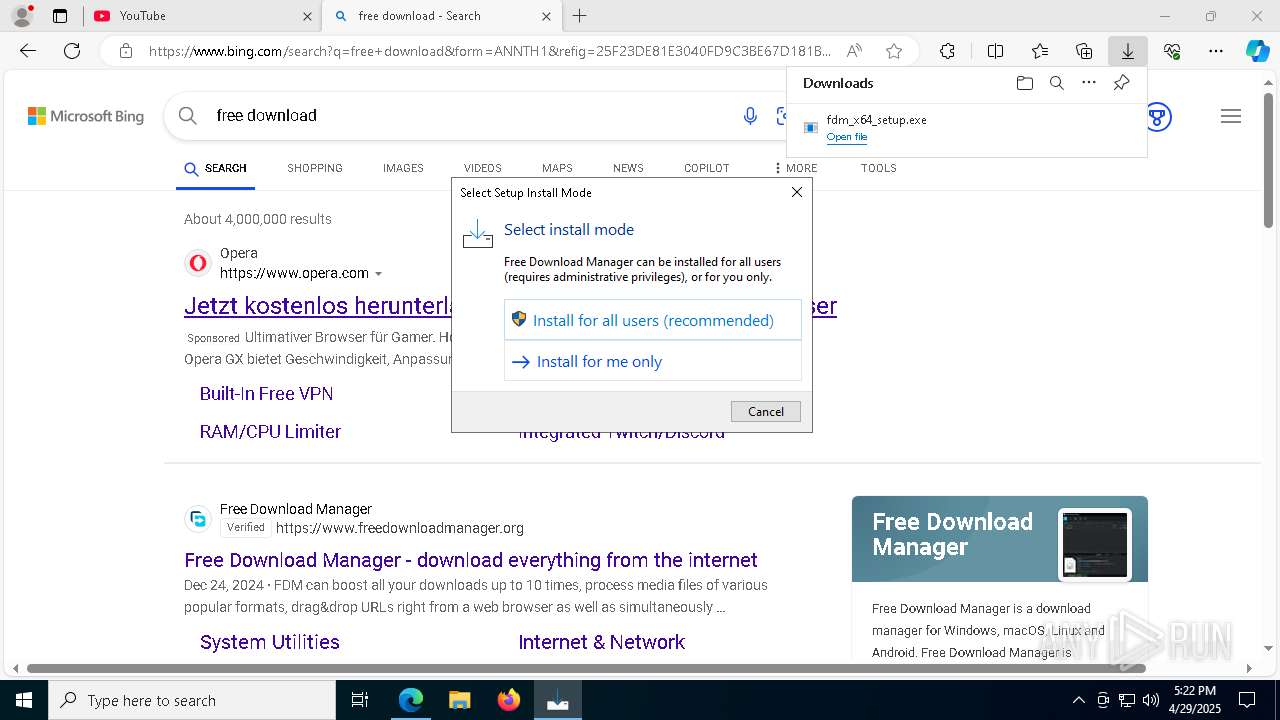1280x720 pixels.
Task: Select the SHOPPING tab
Action: coord(315,168)
